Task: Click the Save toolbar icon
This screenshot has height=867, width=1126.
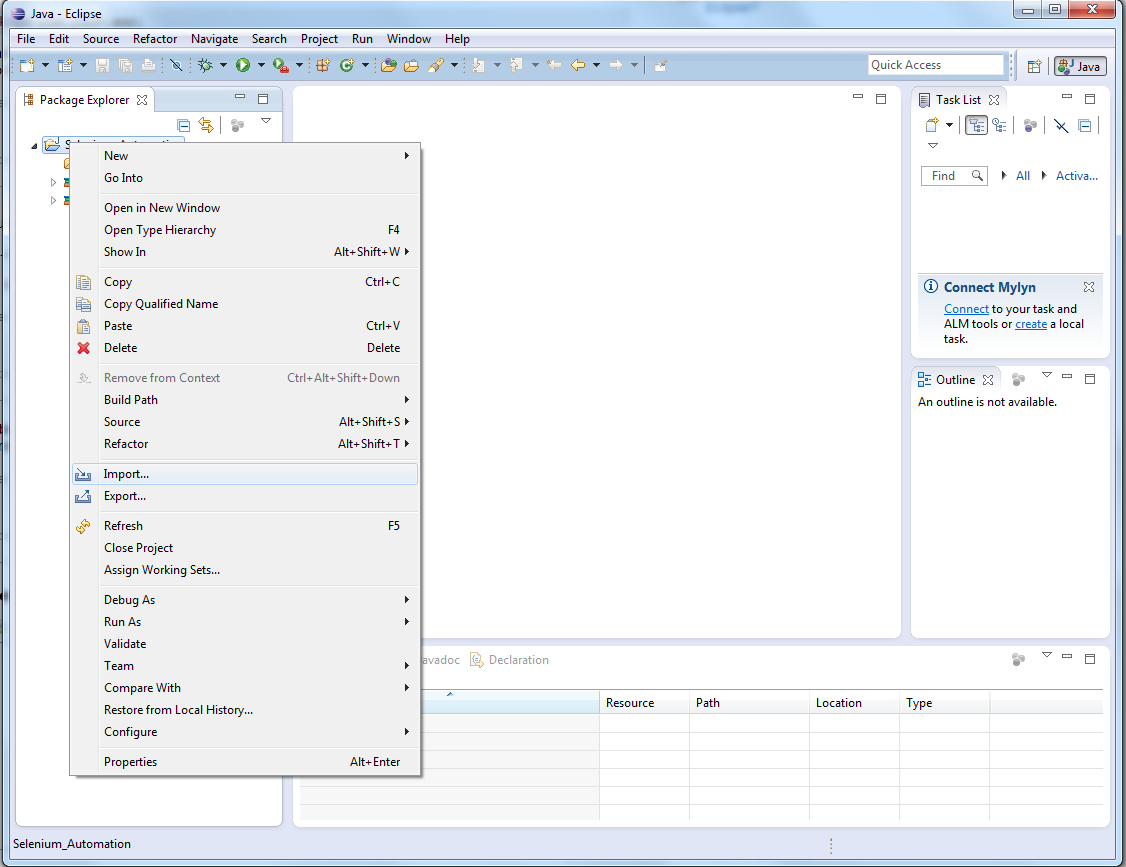Action: (x=102, y=65)
